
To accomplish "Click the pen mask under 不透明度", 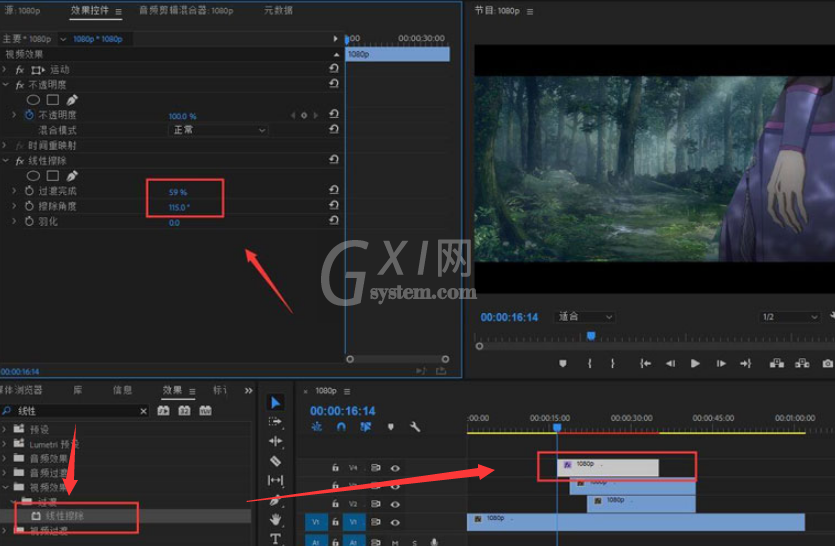I will coord(72,100).
